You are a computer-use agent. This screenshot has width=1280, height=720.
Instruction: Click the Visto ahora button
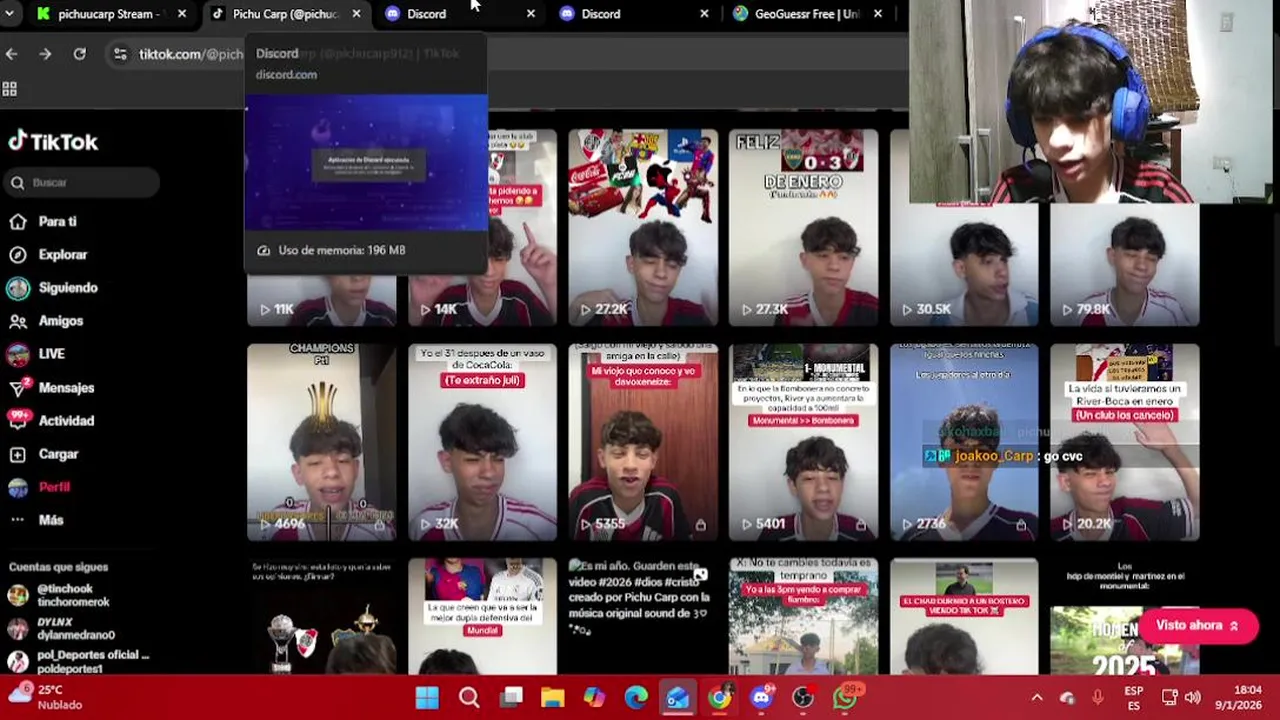click(x=1198, y=626)
